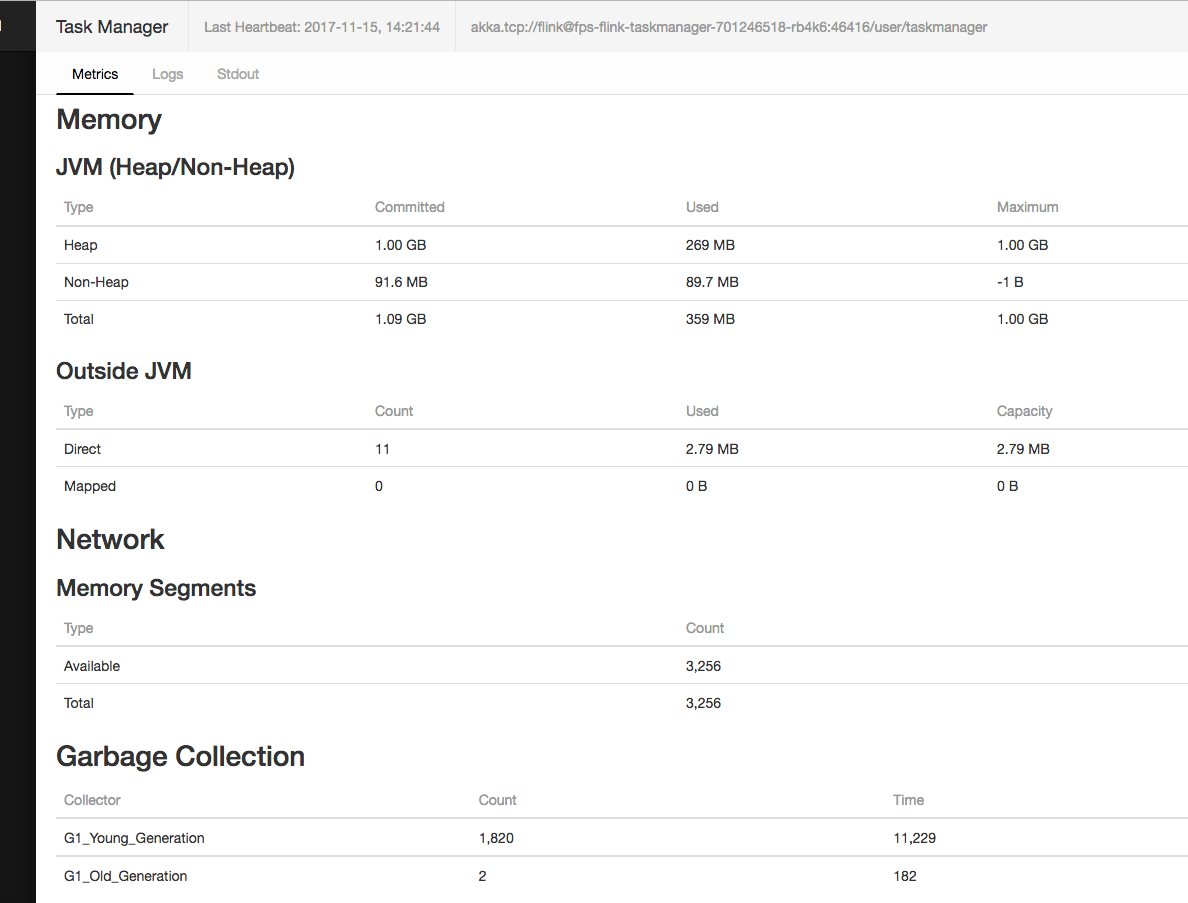
Task: Click the Time column header
Action: click(908, 800)
